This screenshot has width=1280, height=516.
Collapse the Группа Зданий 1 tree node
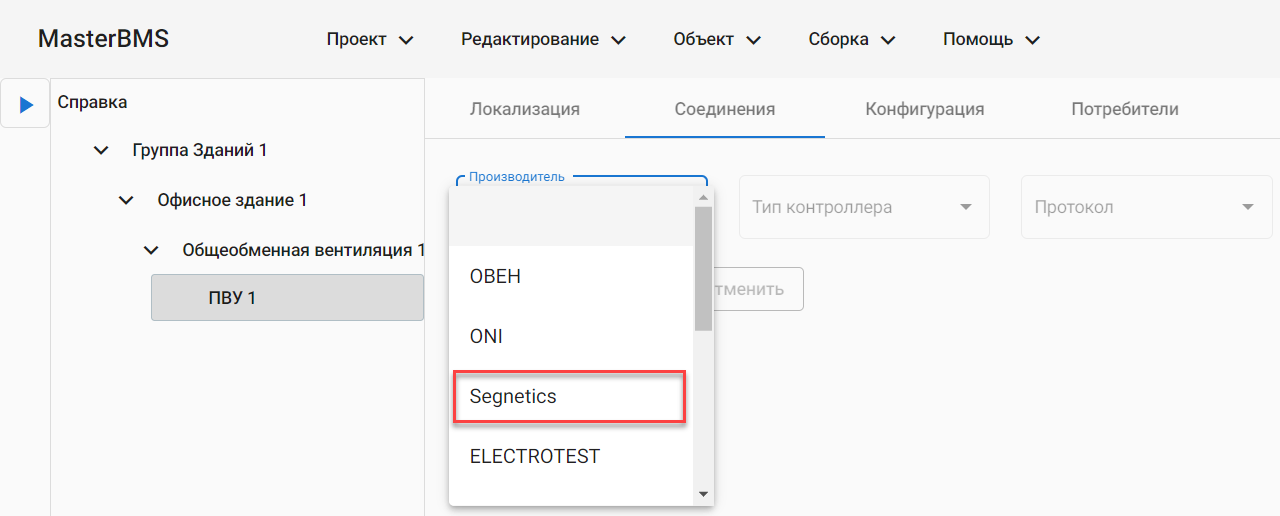click(x=101, y=151)
